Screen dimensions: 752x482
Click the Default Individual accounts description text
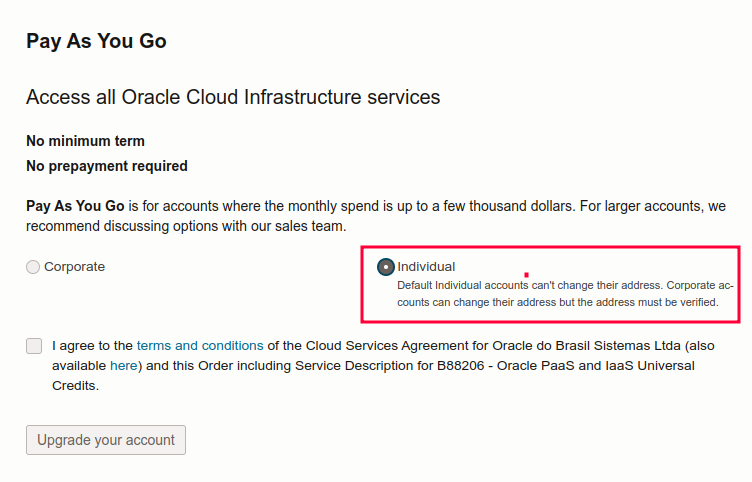(x=565, y=294)
